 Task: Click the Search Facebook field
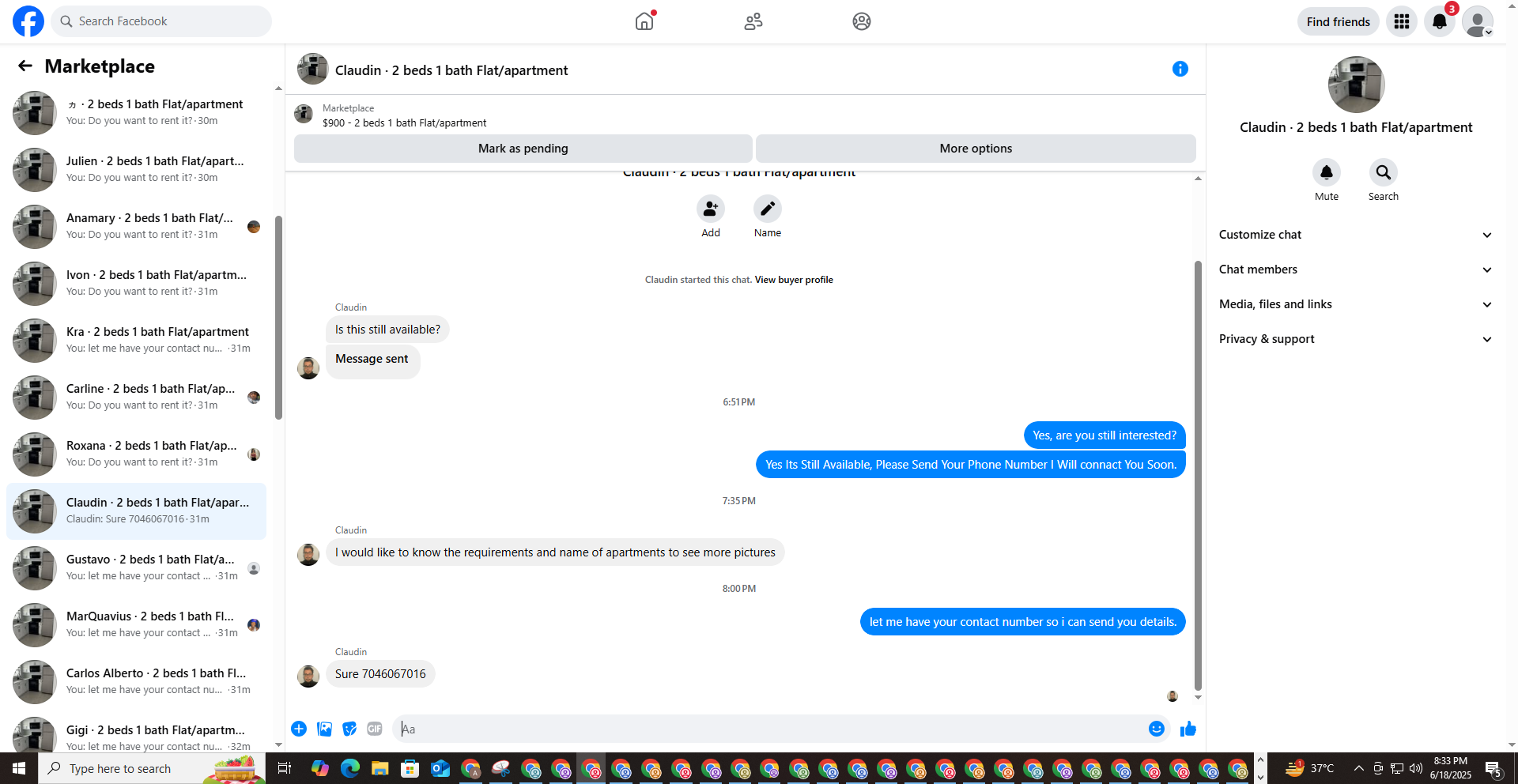tap(161, 21)
